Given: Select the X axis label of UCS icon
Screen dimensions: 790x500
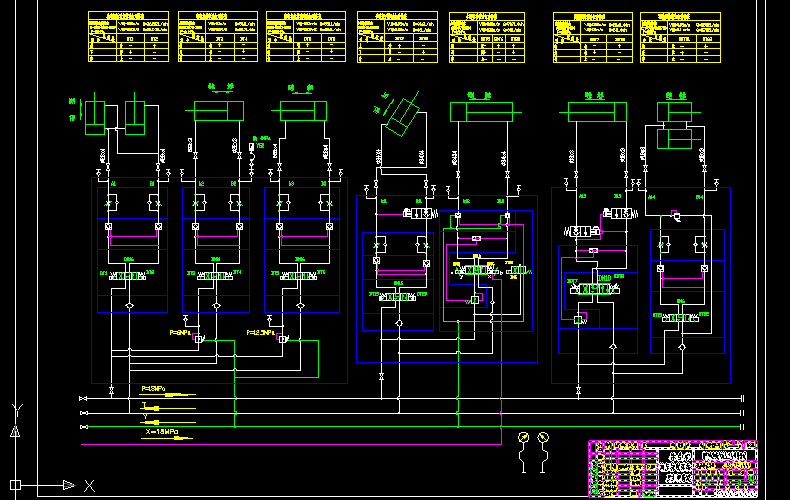Looking at the screenshot, I should point(89,485).
